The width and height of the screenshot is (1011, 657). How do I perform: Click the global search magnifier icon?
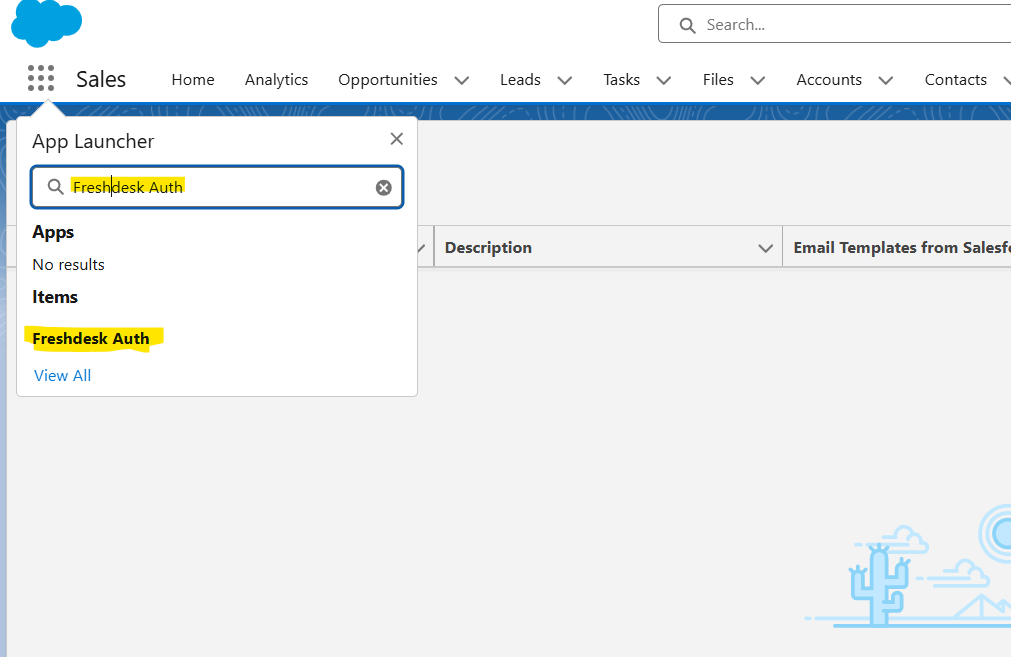click(687, 25)
